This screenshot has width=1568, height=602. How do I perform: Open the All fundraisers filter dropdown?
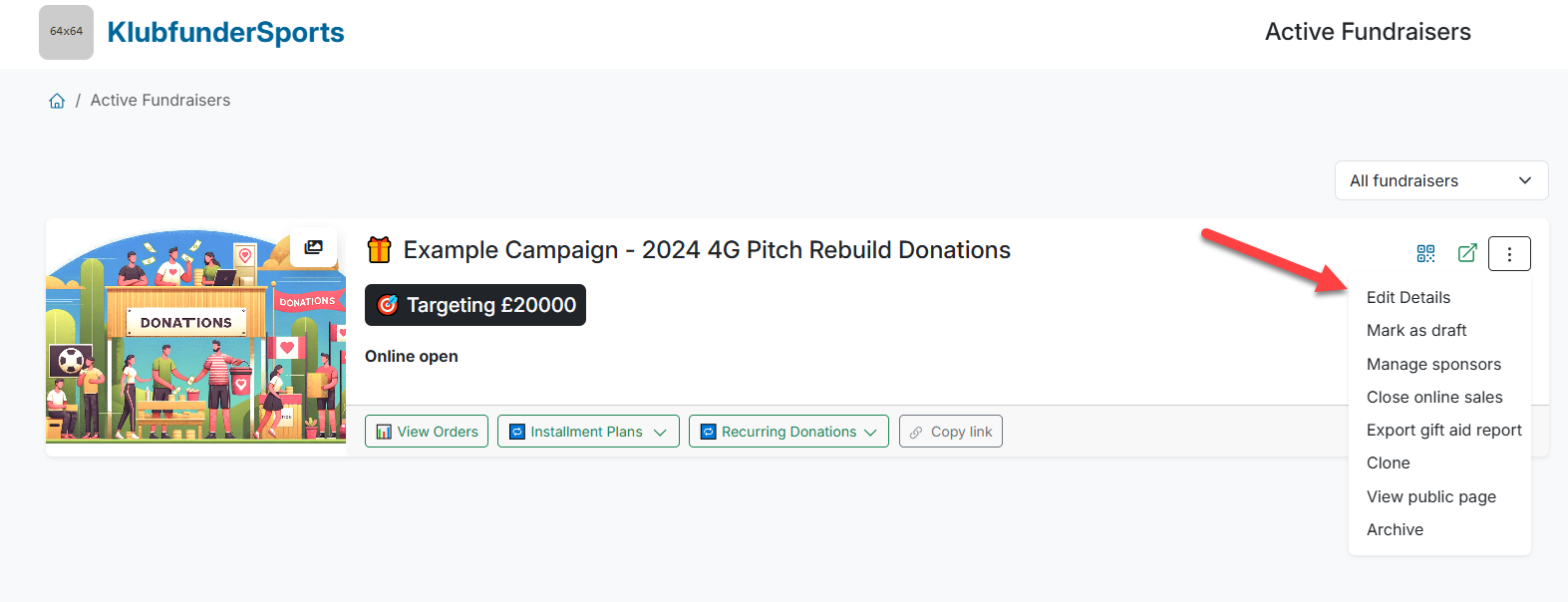point(1440,180)
